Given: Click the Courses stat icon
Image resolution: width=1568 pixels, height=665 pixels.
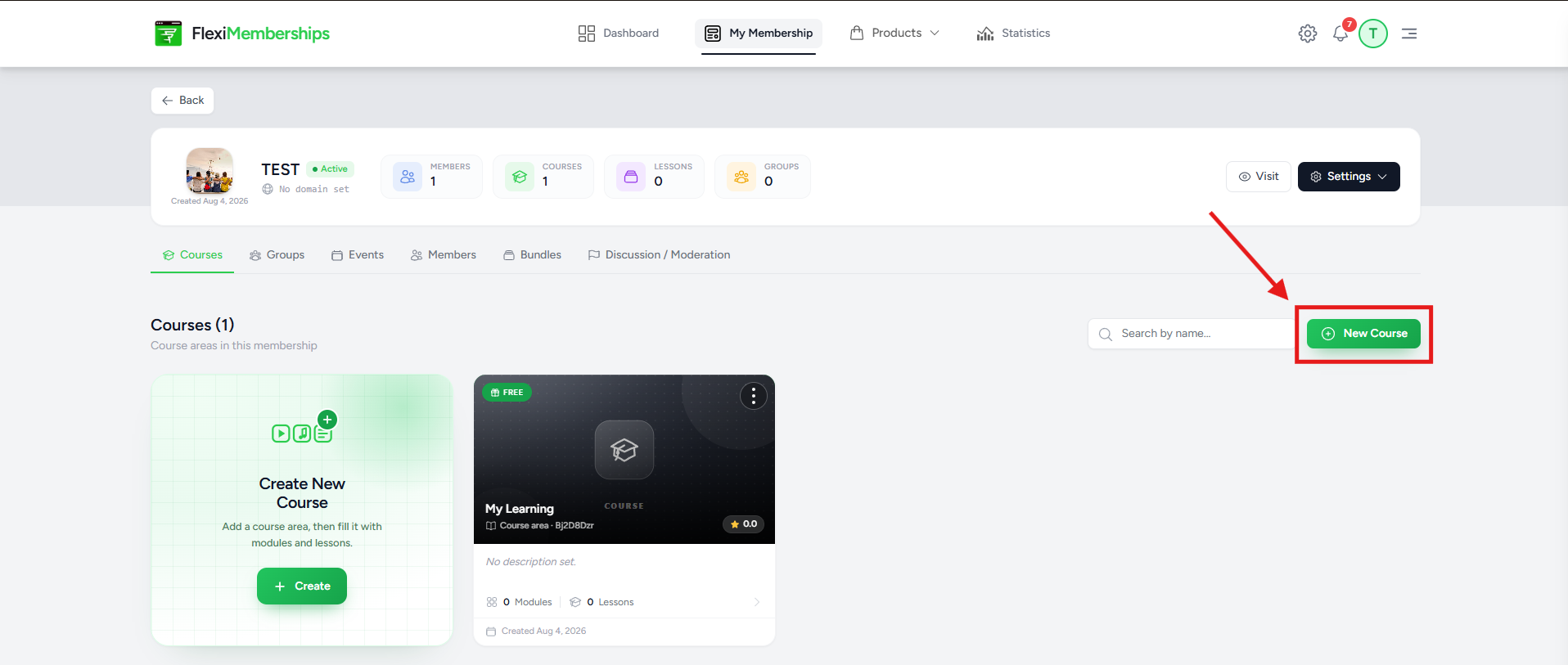Looking at the screenshot, I should click(520, 177).
